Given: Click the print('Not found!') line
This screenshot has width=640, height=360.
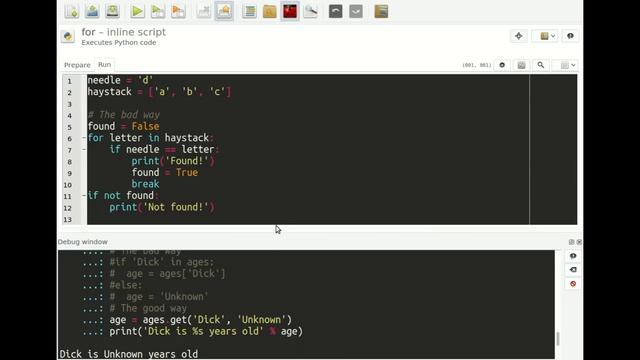Looking at the screenshot, I should tap(162, 207).
